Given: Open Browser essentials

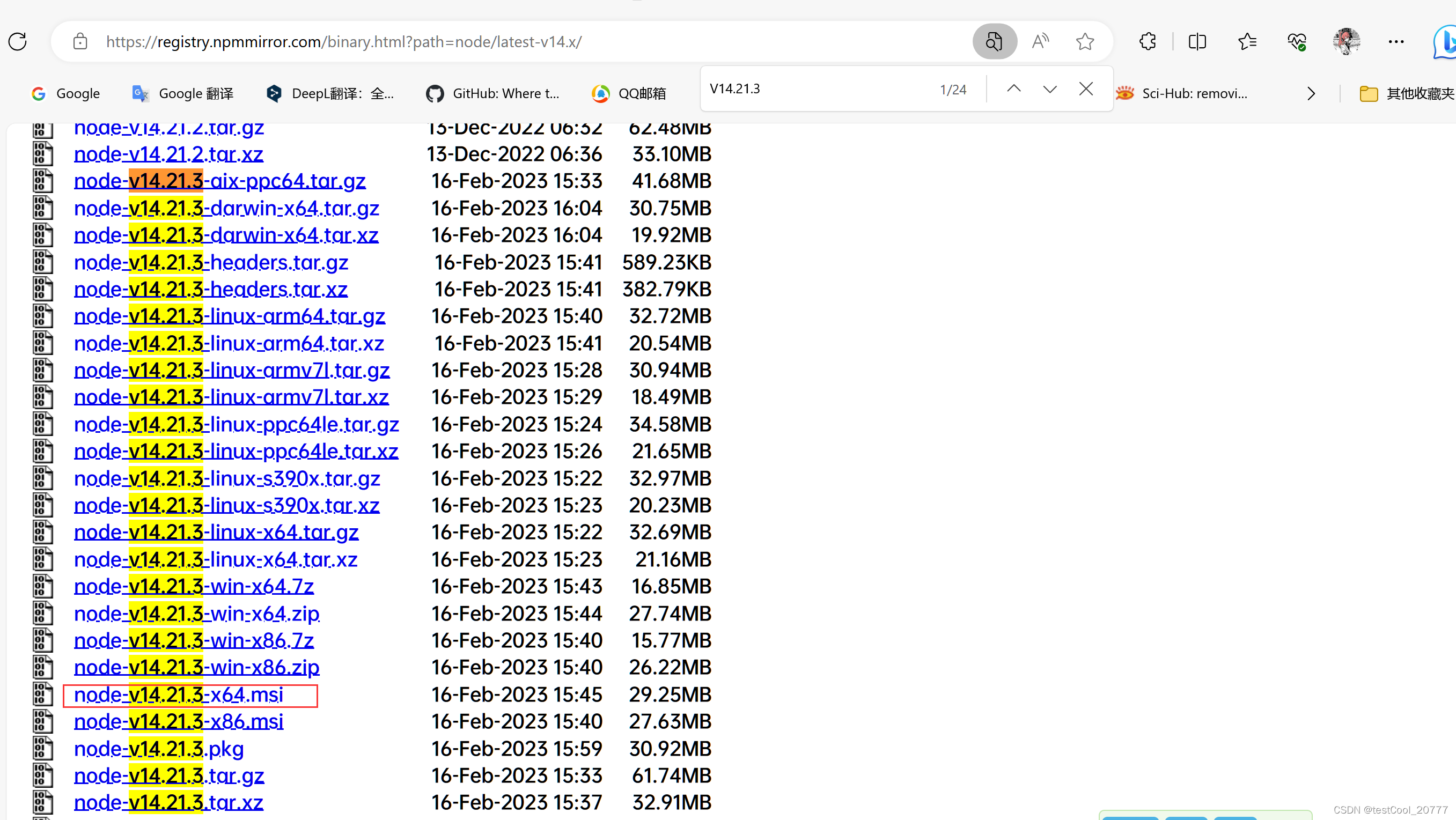Looking at the screenshot, I should (1297, 41).
